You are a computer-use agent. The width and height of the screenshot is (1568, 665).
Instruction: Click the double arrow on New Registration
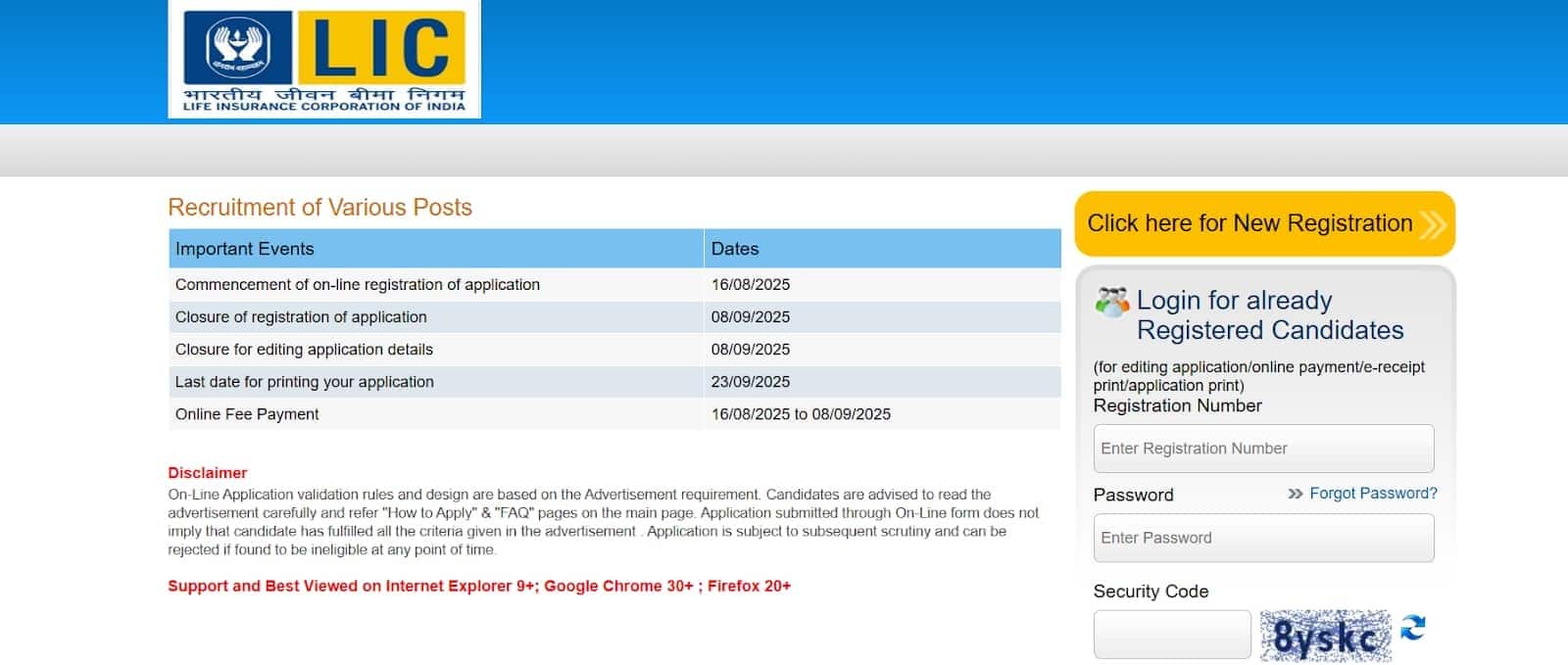tap(1433, 225)
